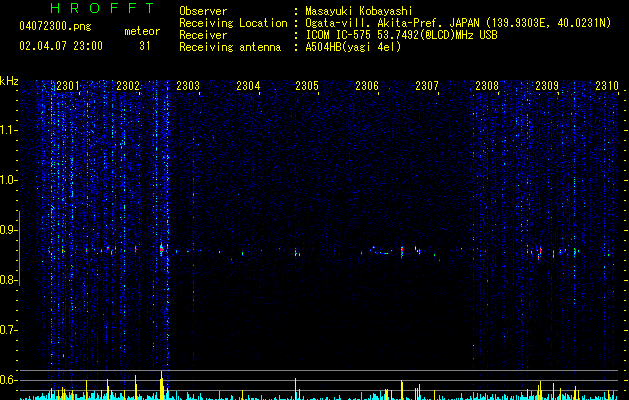This screenshot has width=629, height=400.
Task: Click the red meteor echo between 2306 and 2307
Action: point(402,252)
